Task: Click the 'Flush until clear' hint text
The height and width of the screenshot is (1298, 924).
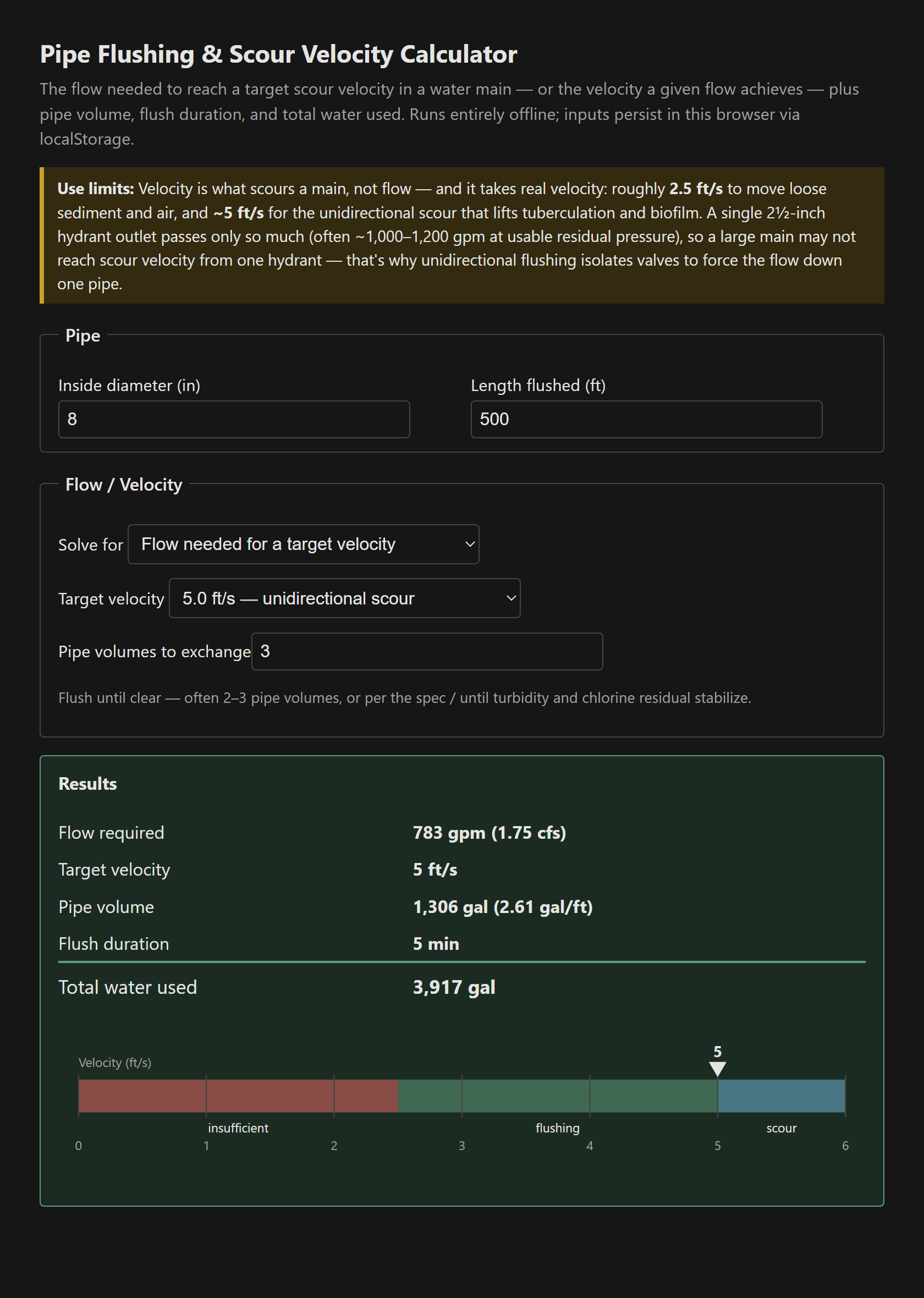Action: tap(405, 698)
